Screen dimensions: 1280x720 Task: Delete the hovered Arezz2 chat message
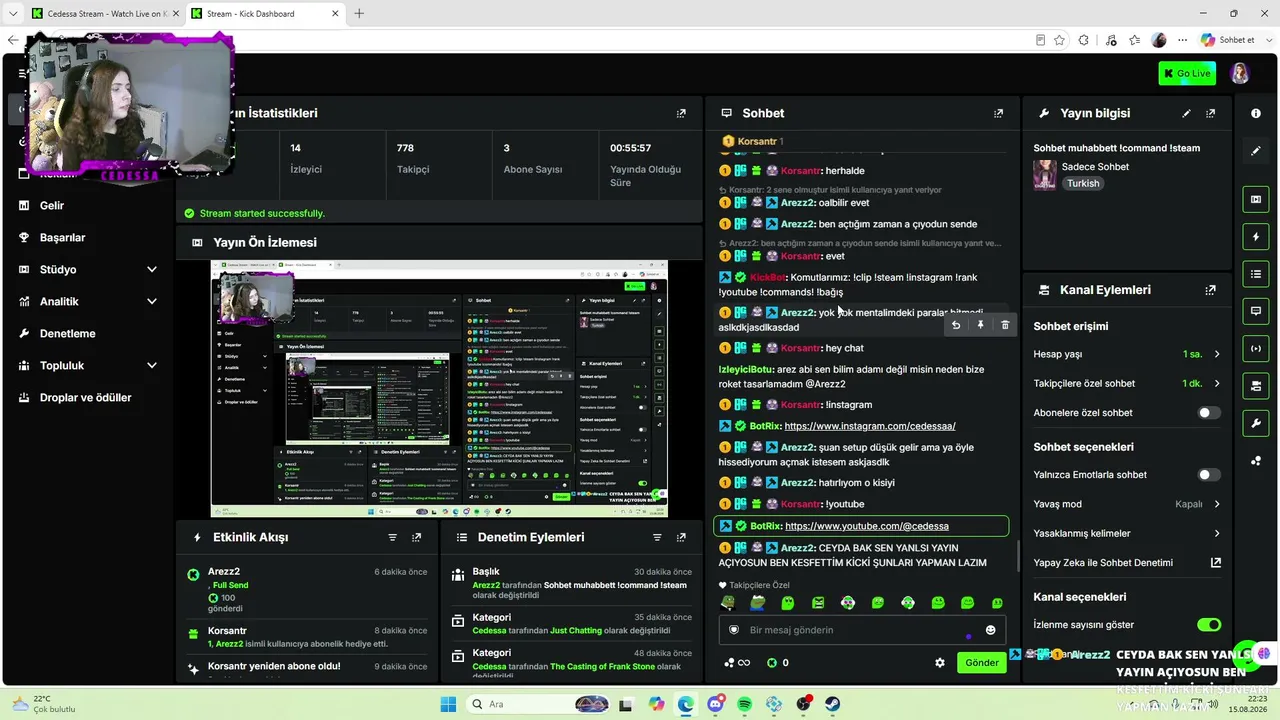[x=1005, y=325]
